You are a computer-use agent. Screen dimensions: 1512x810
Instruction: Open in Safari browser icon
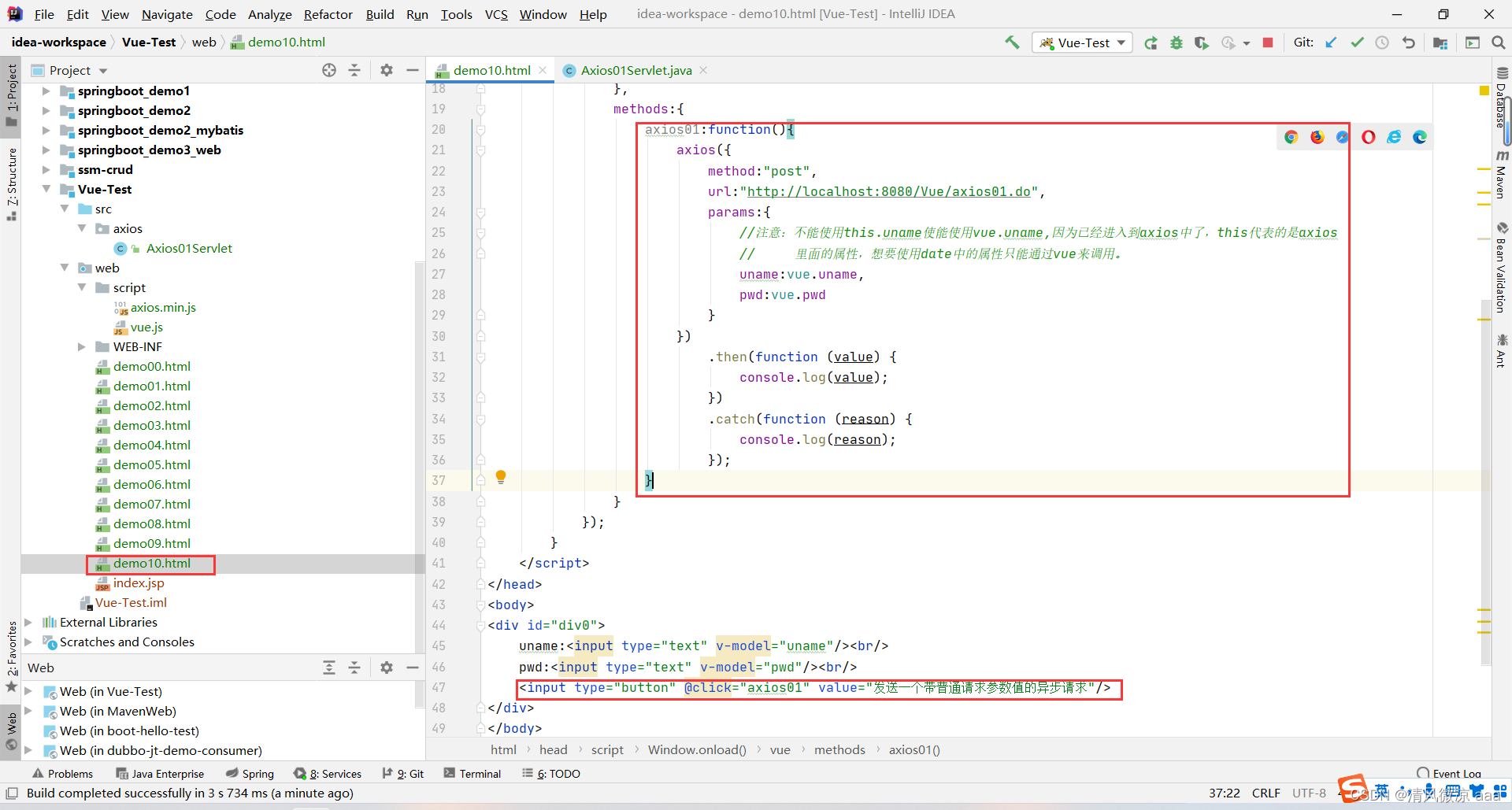pyautogui.click(x=1342, y=137)
